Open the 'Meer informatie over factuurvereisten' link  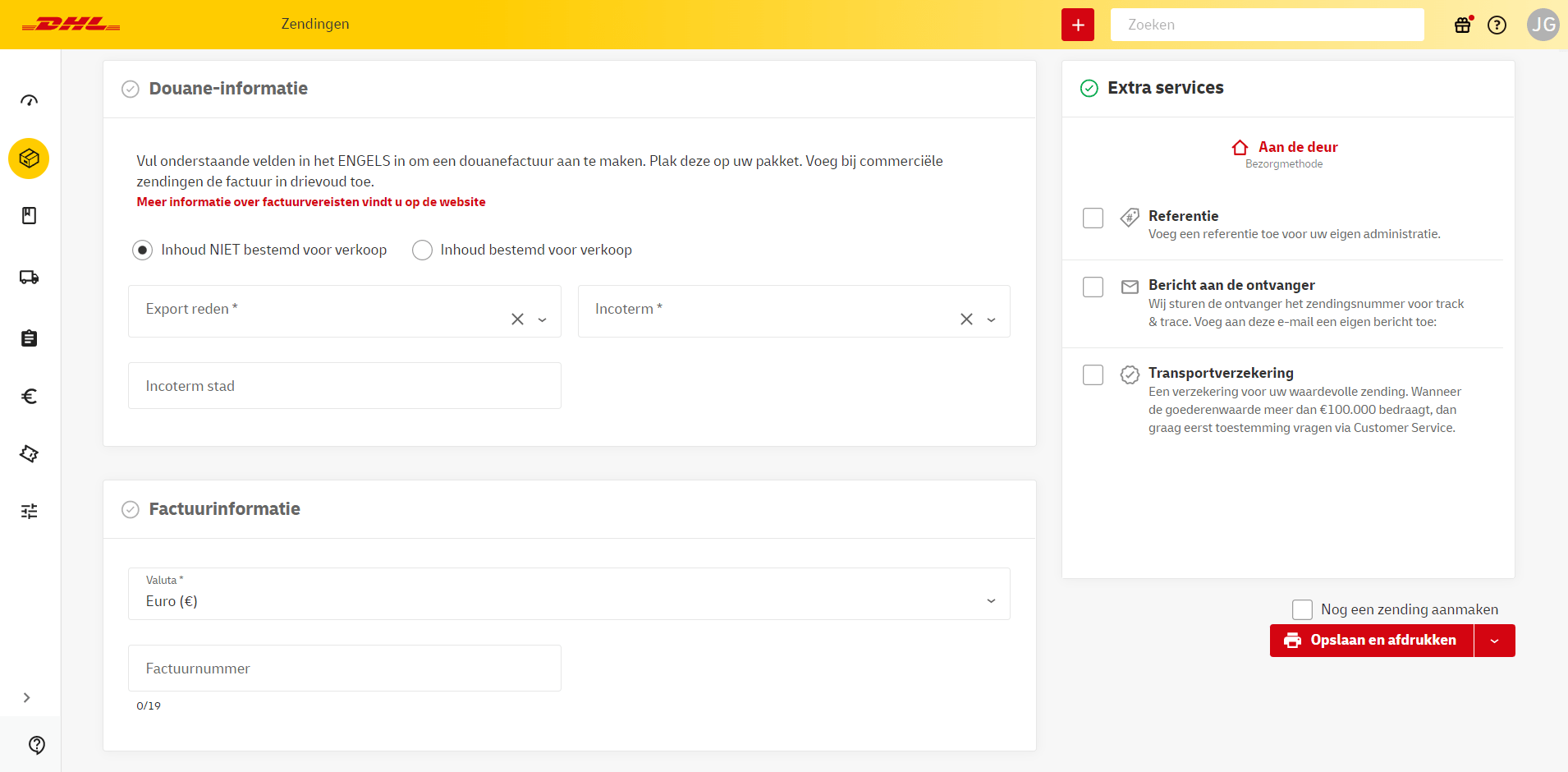point(311,202)
